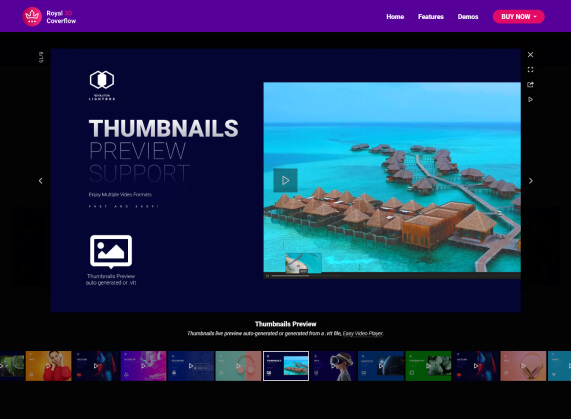Click the video progress bar below the resort video

tap(395, 276)
